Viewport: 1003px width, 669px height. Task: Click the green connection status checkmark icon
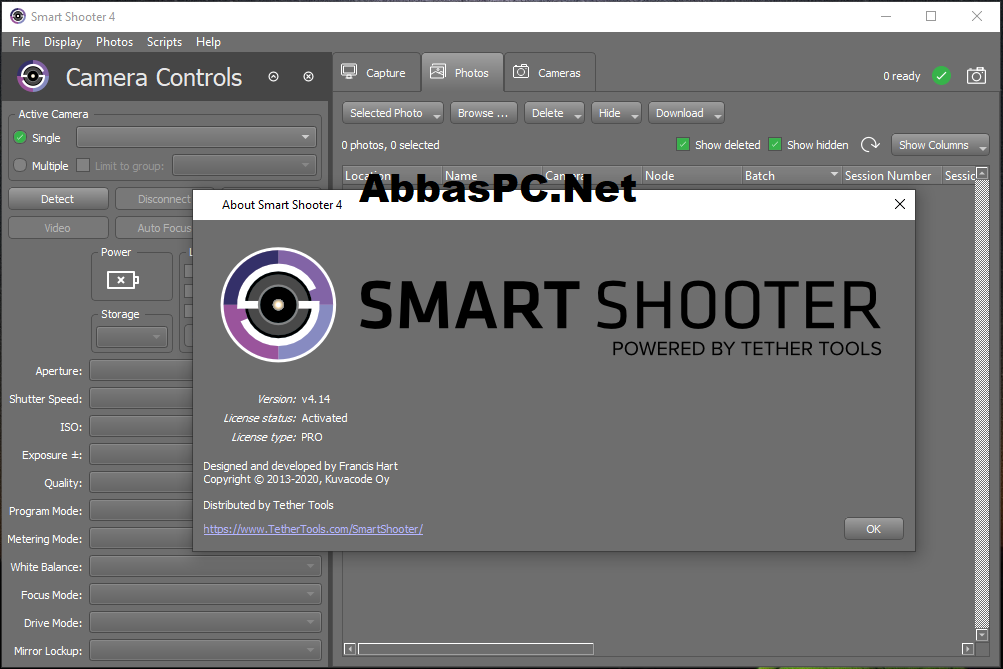click(941, 76)
